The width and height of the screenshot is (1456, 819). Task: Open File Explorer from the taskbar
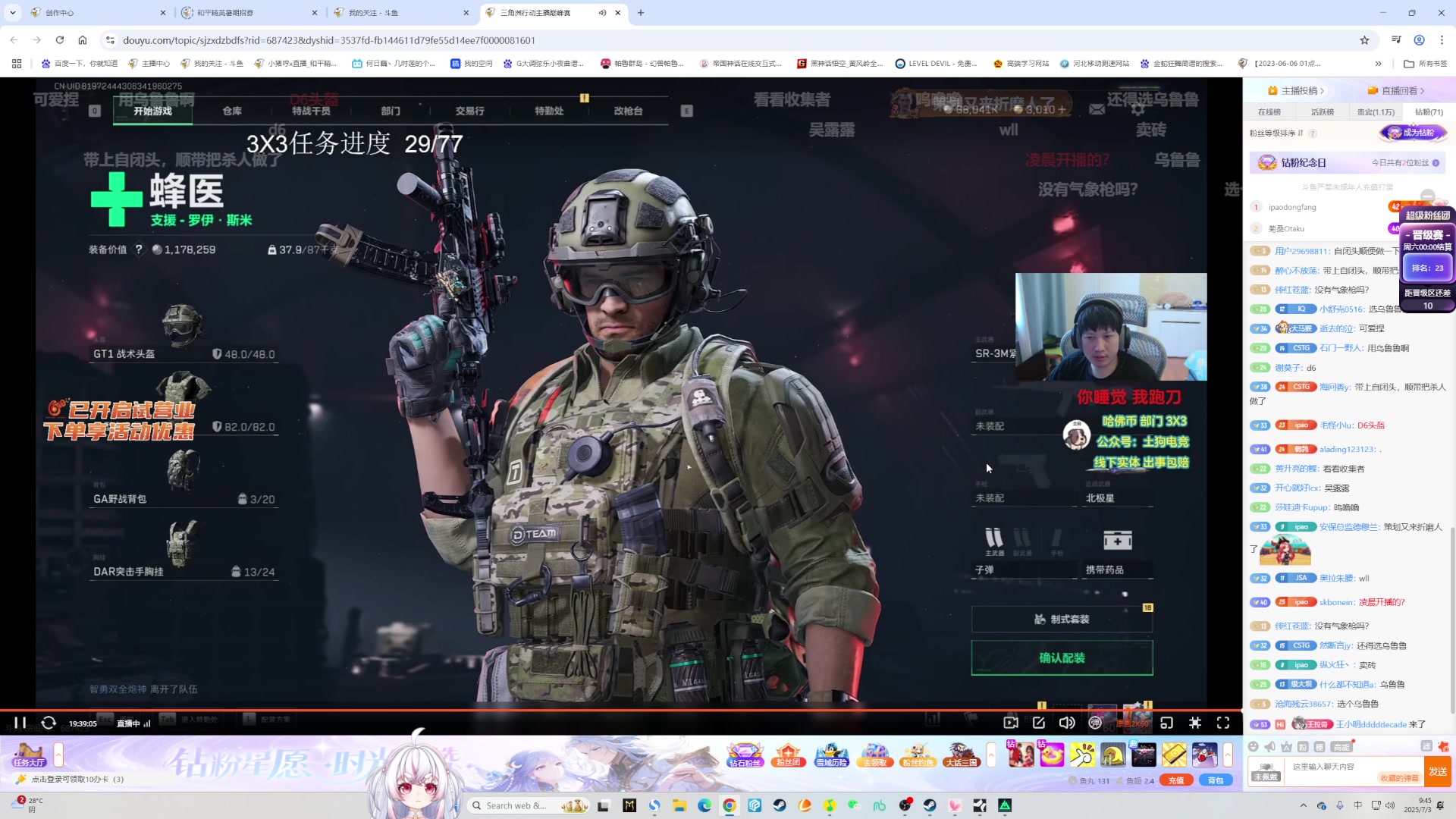pyautogui.click(x=679, y=805)
